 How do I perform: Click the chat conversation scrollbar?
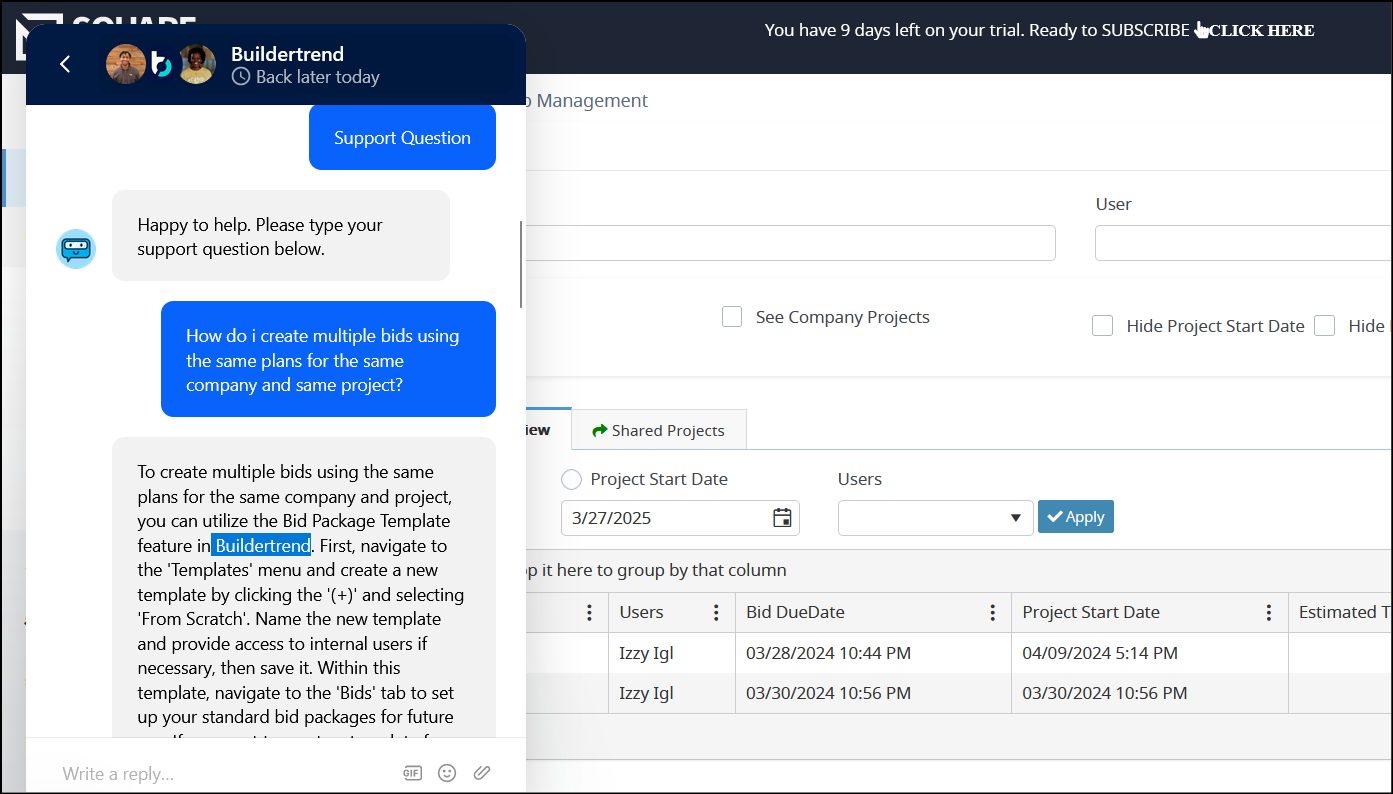[x=521, y=264]
